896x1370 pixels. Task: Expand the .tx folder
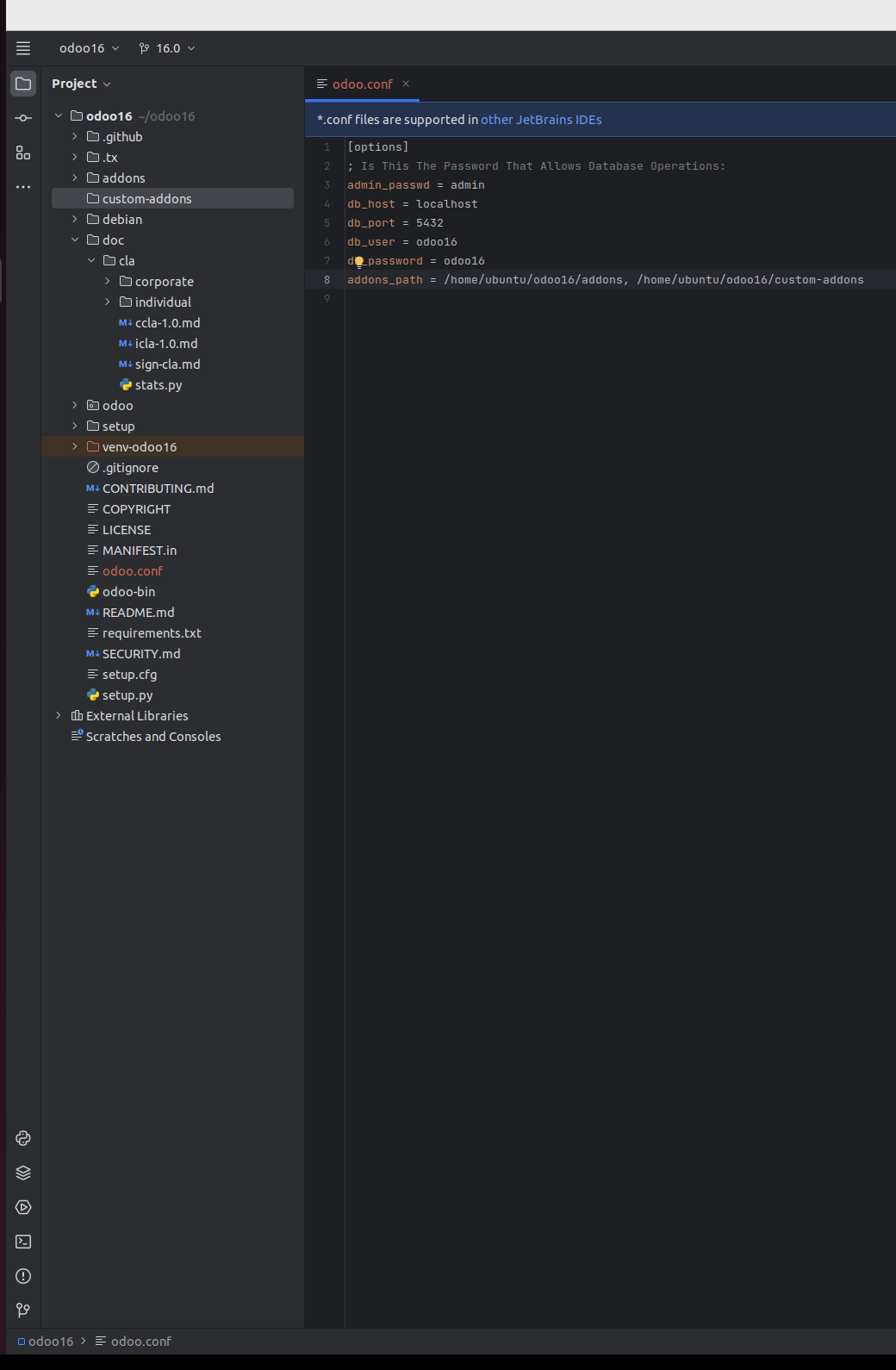tap(75, 157)
